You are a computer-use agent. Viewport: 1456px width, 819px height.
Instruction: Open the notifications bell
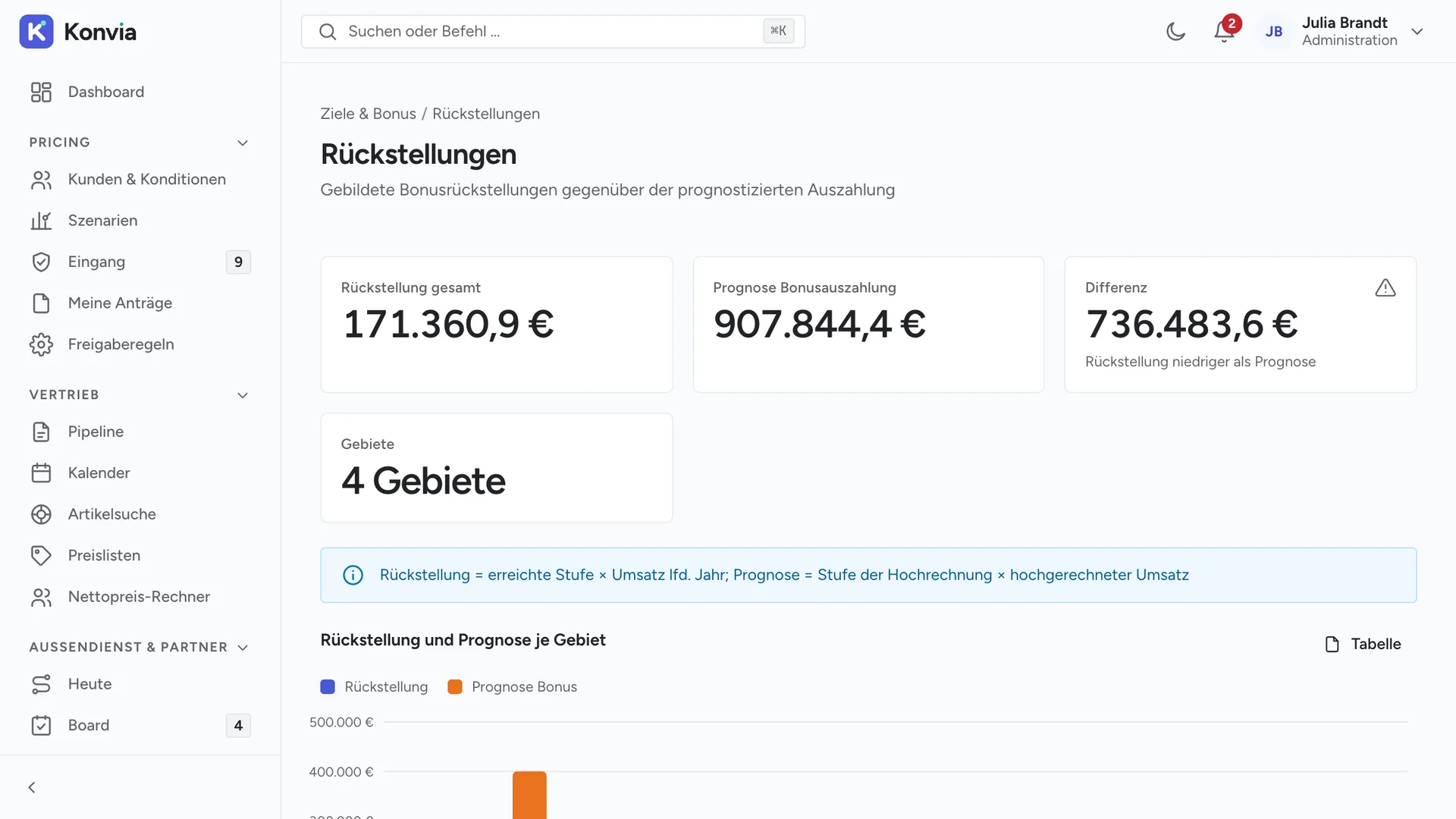coord(1223,31)
